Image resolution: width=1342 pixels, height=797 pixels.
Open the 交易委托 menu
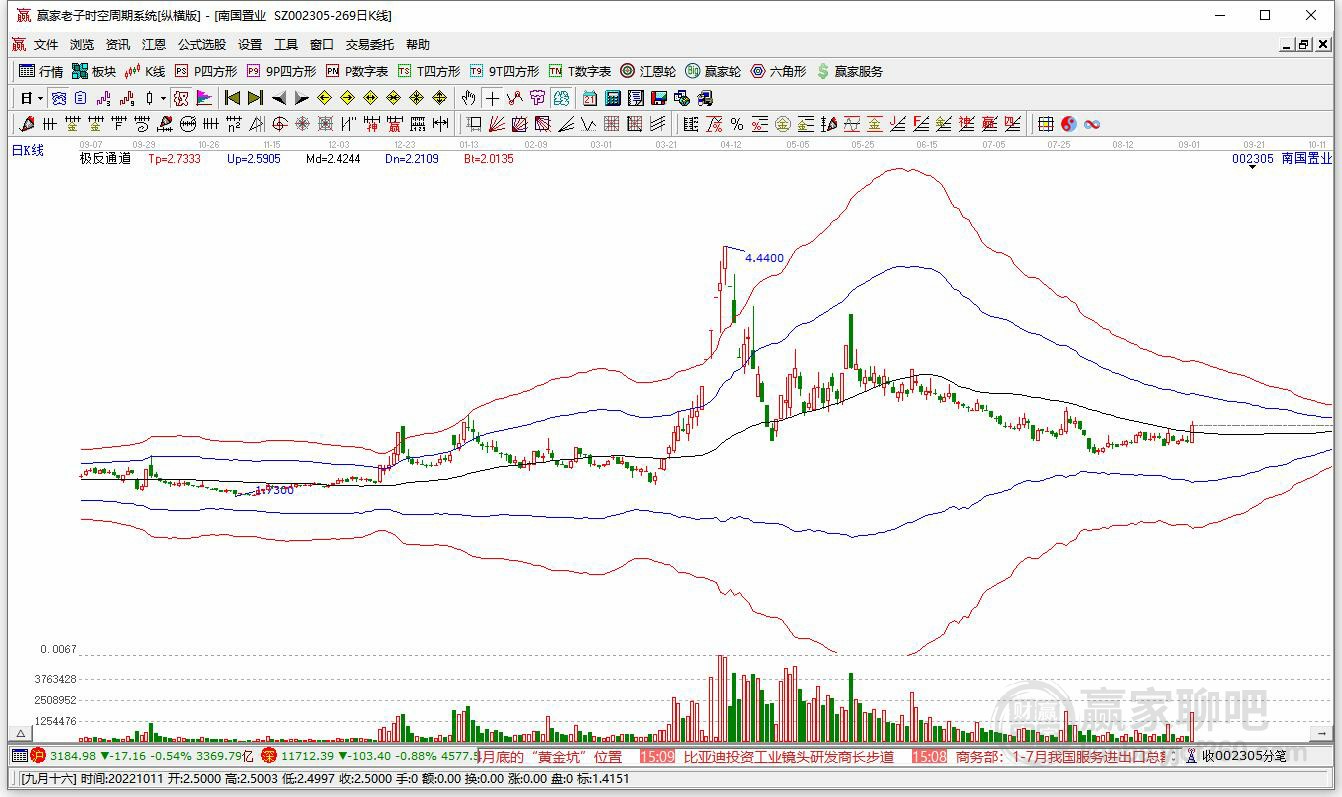point(370,45)
